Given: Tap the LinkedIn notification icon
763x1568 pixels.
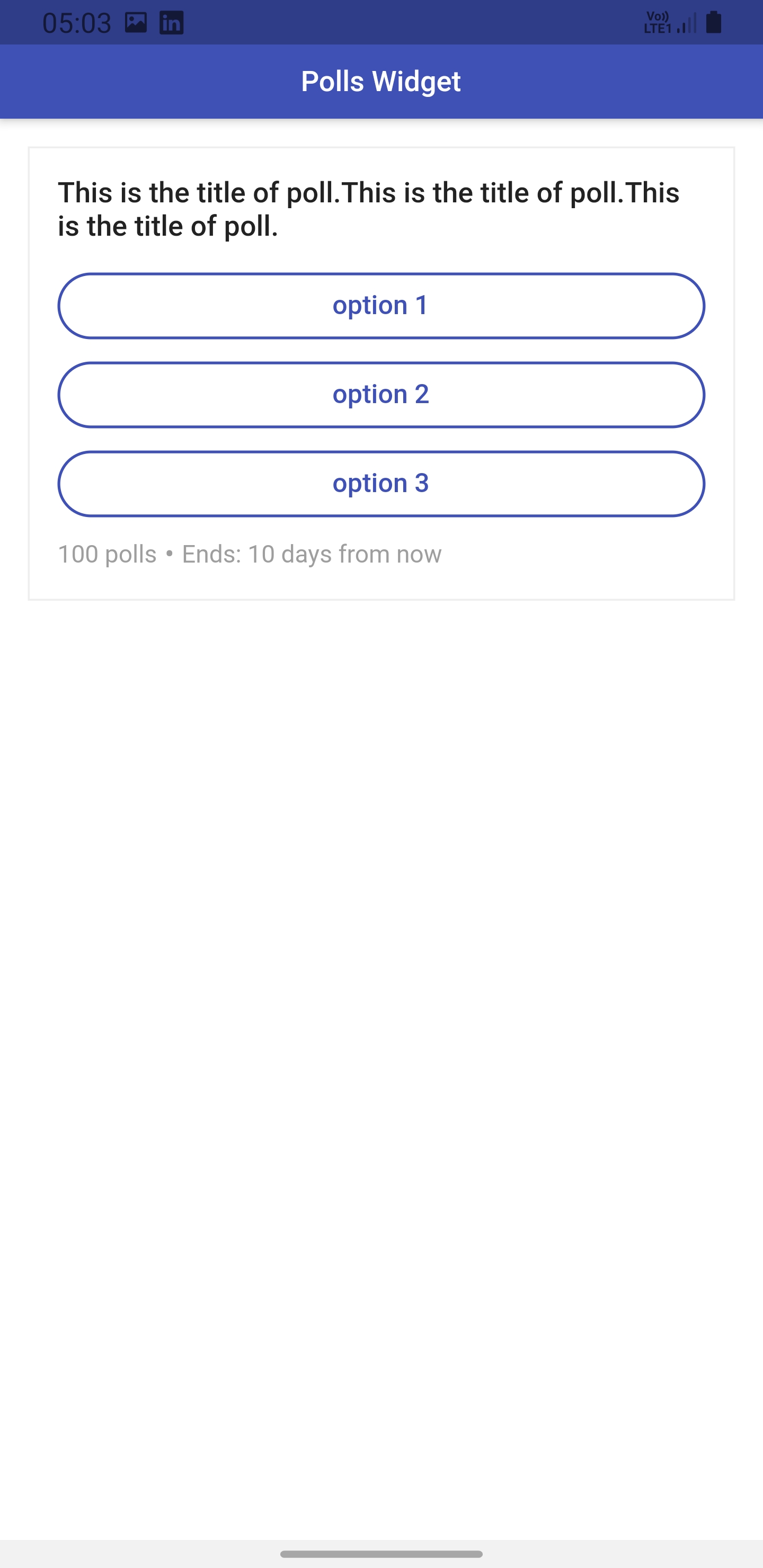Looking at the screenshot, I should pyautogui.click(x=171, y=23).
